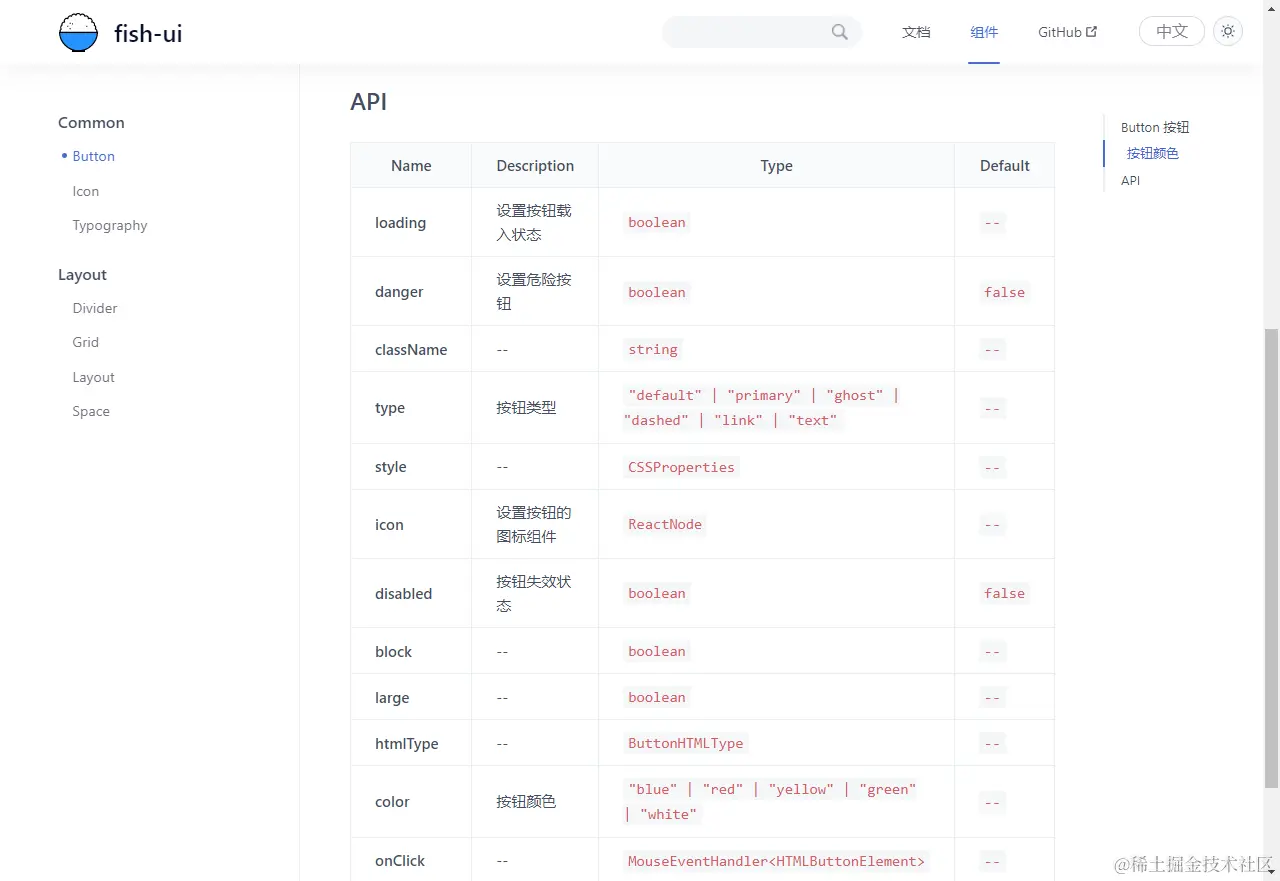
Task: Jump to API anchor in outline
Action: [1131, 181]
